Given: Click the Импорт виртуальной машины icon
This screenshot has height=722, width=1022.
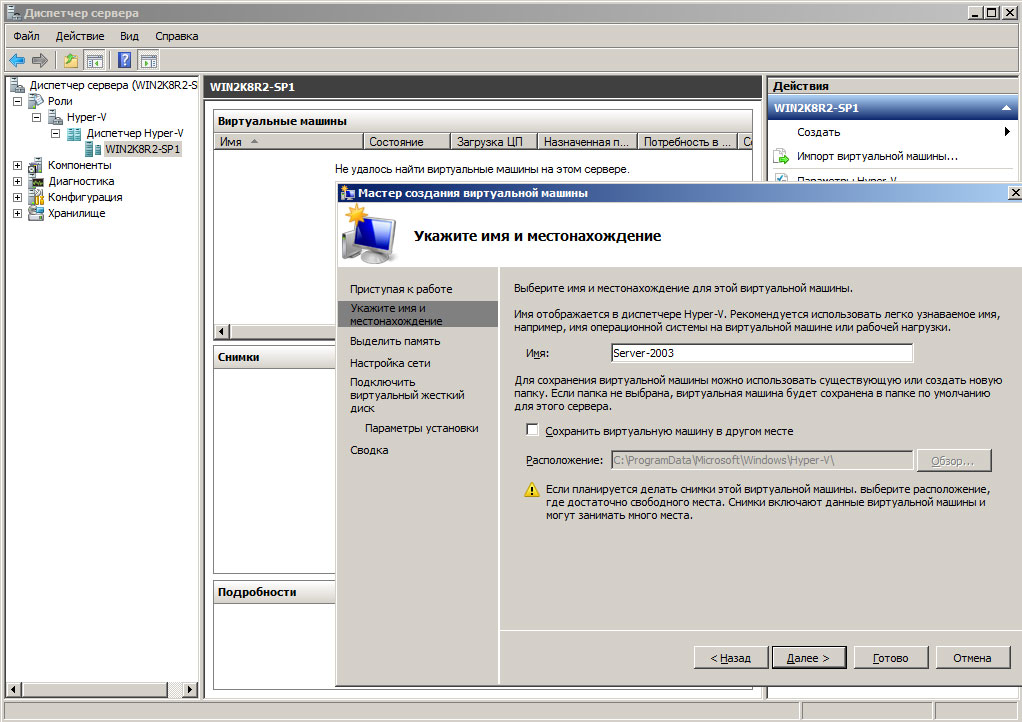Looking at the screenshot, I should click(x=781, y=156).
